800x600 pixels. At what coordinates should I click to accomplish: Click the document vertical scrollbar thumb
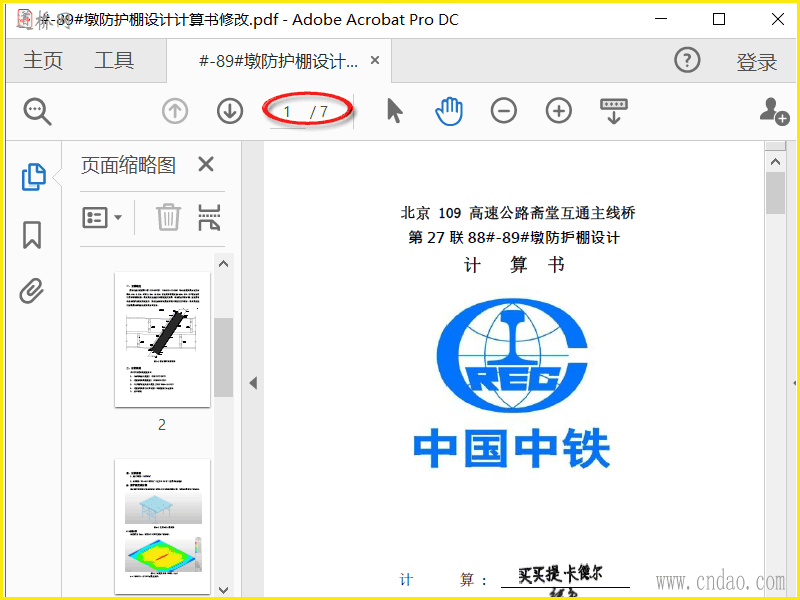pos(776,193)
